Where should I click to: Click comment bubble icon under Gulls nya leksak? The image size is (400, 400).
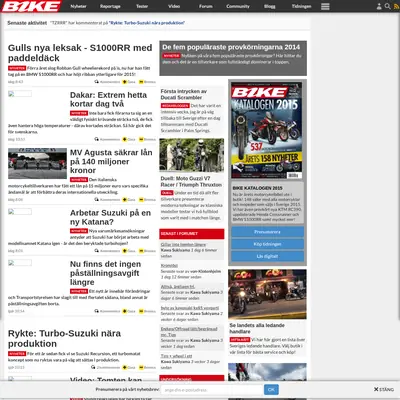(97, 82)
